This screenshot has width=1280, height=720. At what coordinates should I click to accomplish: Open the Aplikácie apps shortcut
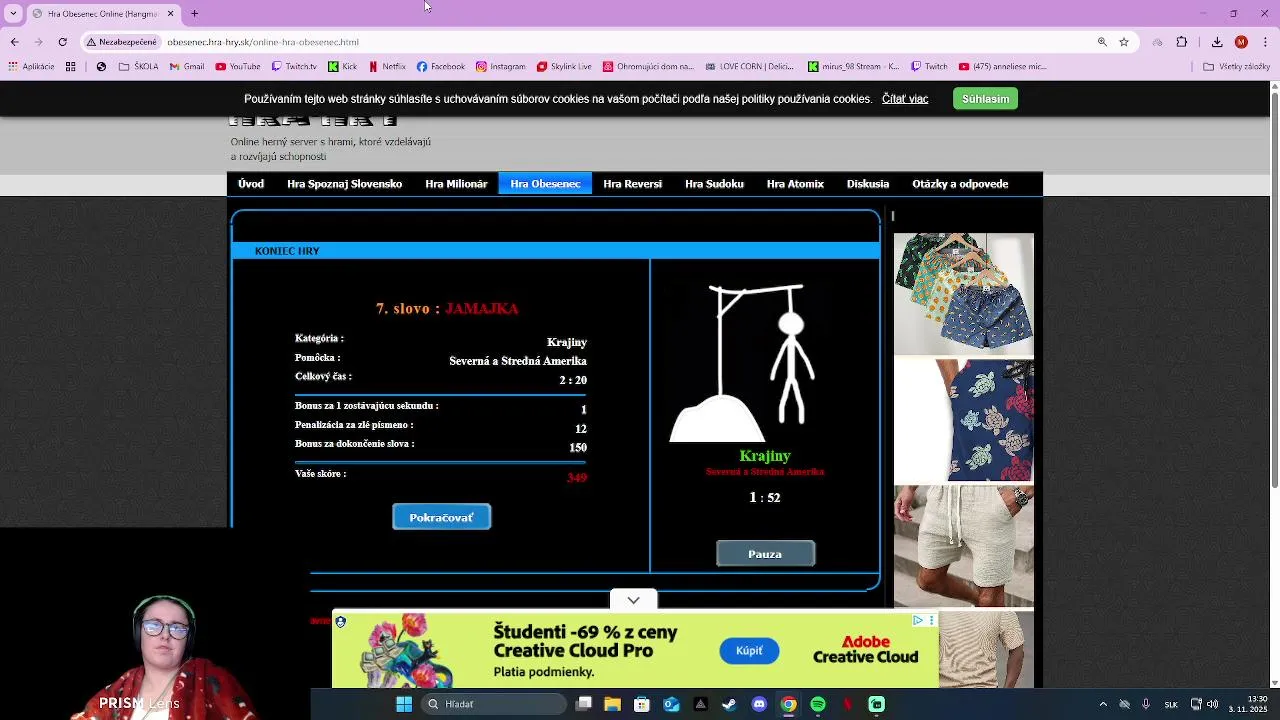[x=31, y=67]
